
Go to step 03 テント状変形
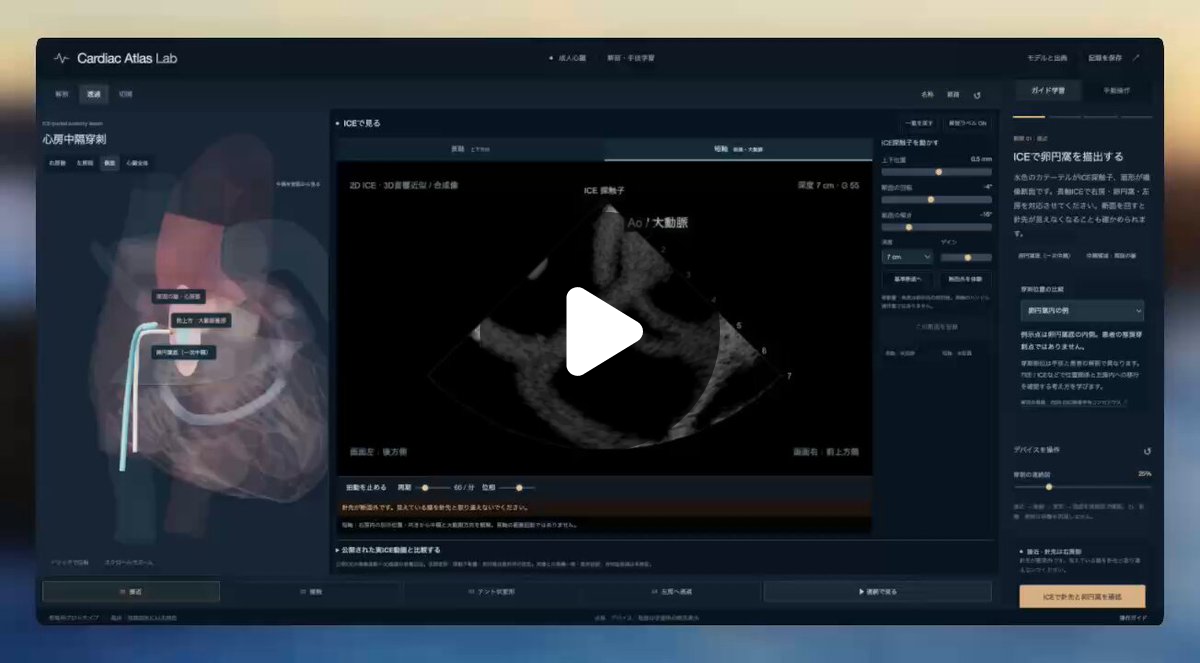click(493, 592)
